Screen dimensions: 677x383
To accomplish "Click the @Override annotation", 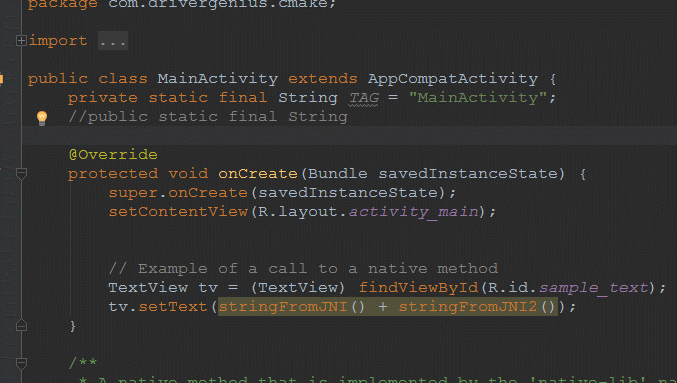I will click(x=113, y=155).
